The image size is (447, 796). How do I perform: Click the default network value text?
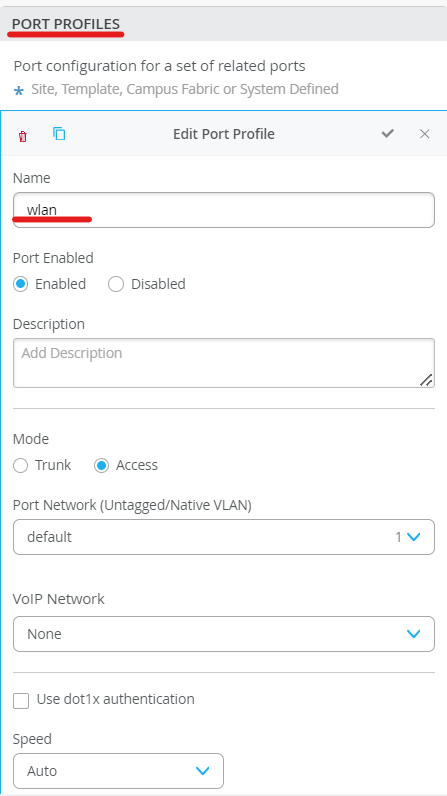click(x=49, y=537)
